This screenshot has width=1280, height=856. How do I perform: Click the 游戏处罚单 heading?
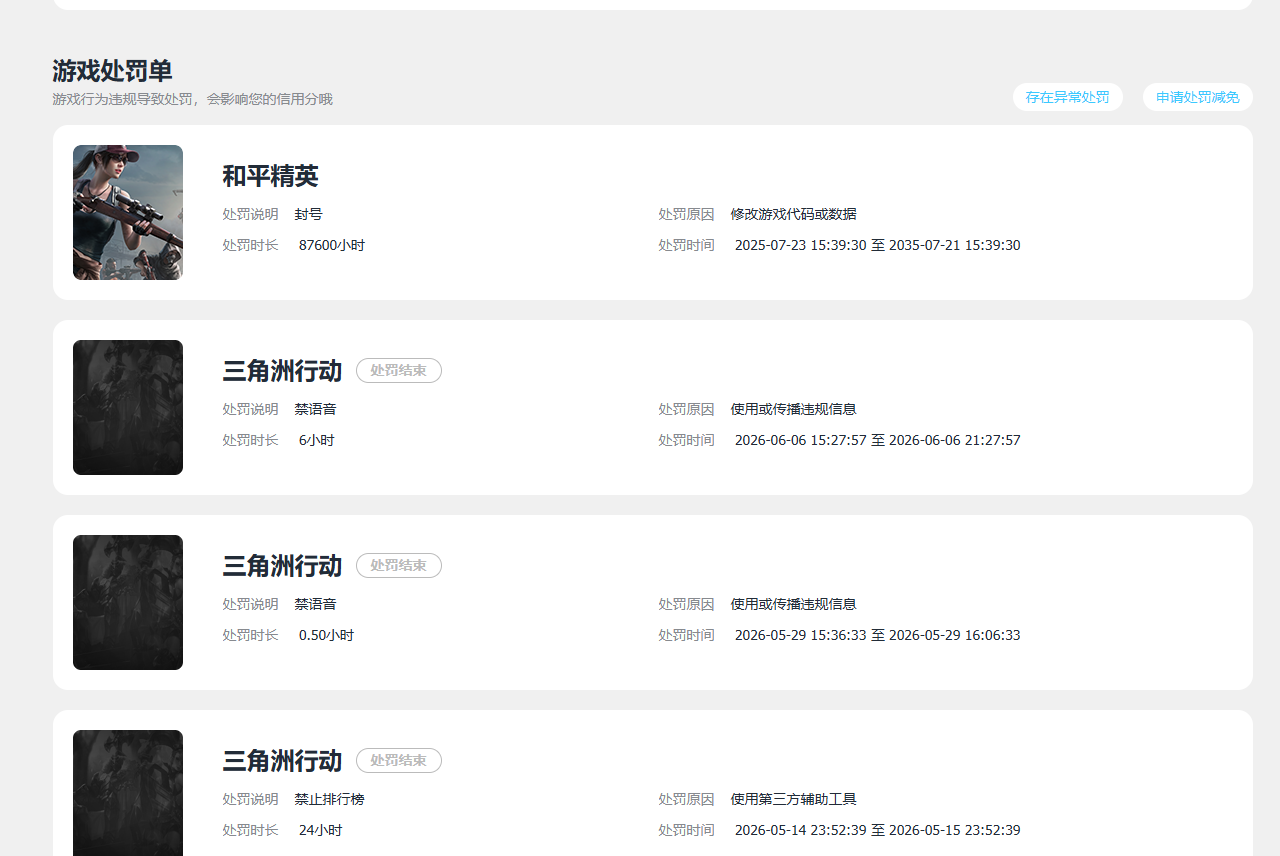click(112, 71)
